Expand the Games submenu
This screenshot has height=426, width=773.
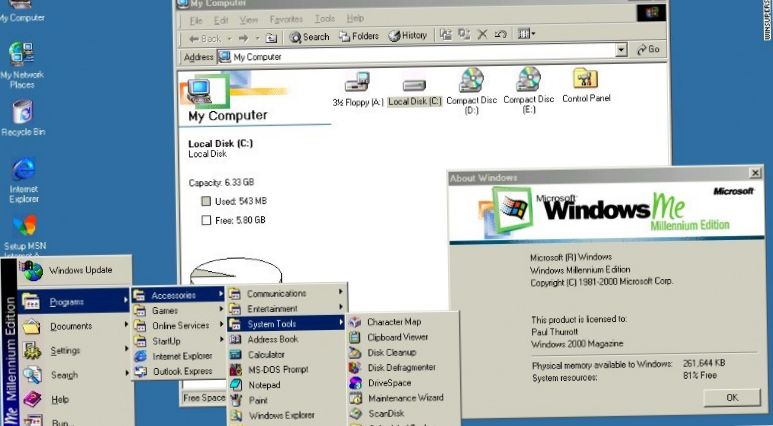pos(178,311)
